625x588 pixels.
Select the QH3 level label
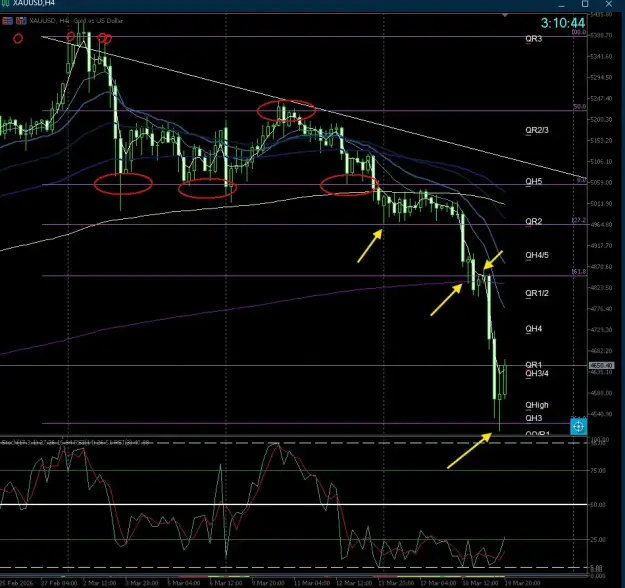click(x=533, y=418)
